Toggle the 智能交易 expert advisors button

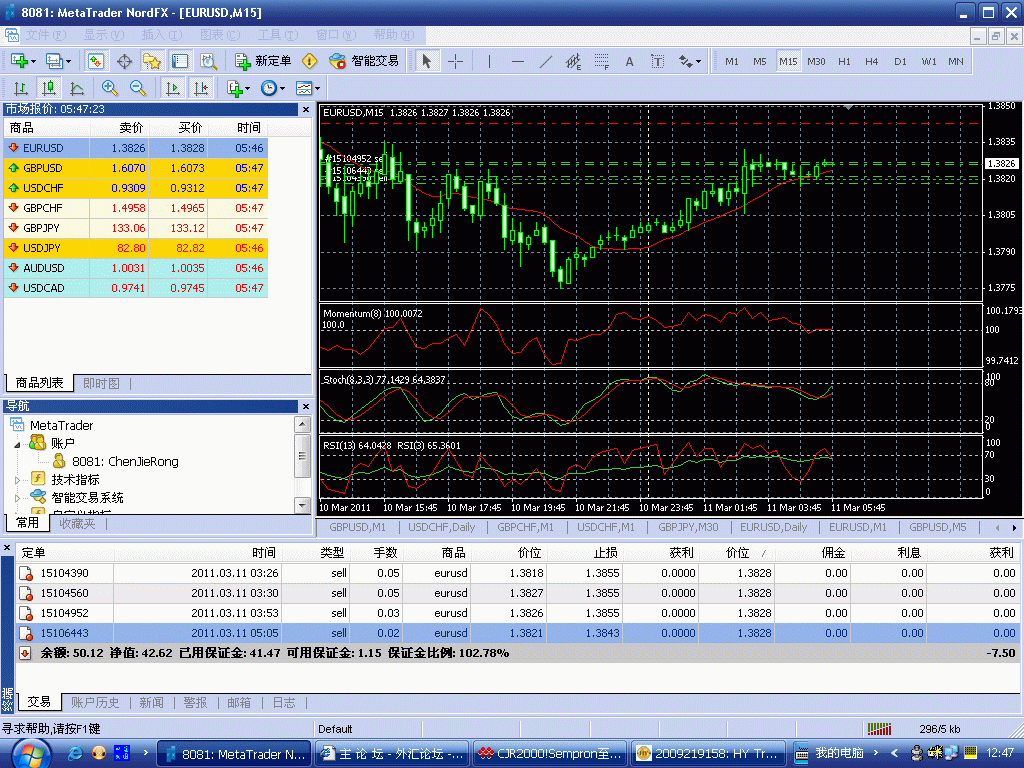[365, 61]
